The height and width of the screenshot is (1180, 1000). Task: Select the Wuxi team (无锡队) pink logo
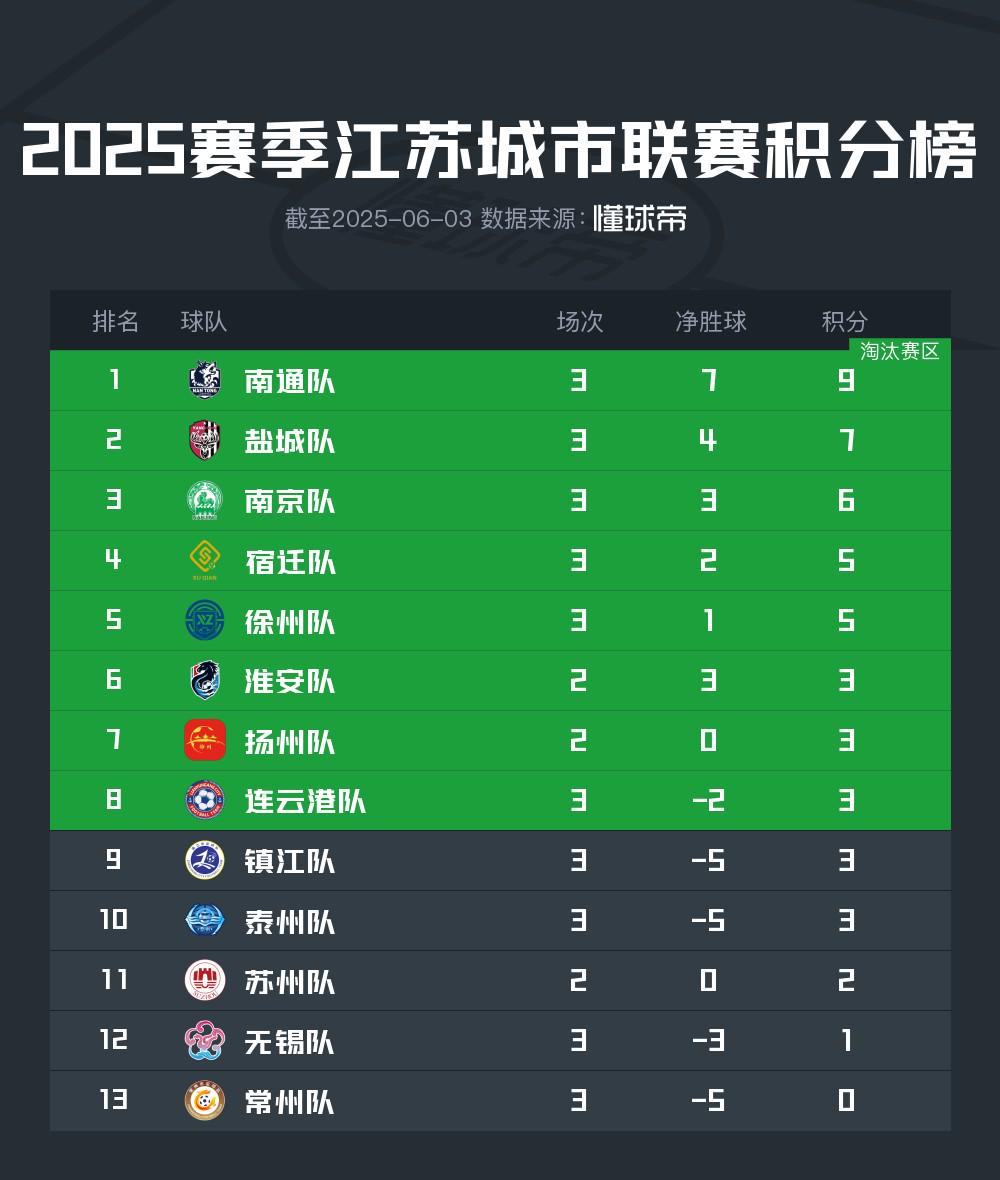205,1040
